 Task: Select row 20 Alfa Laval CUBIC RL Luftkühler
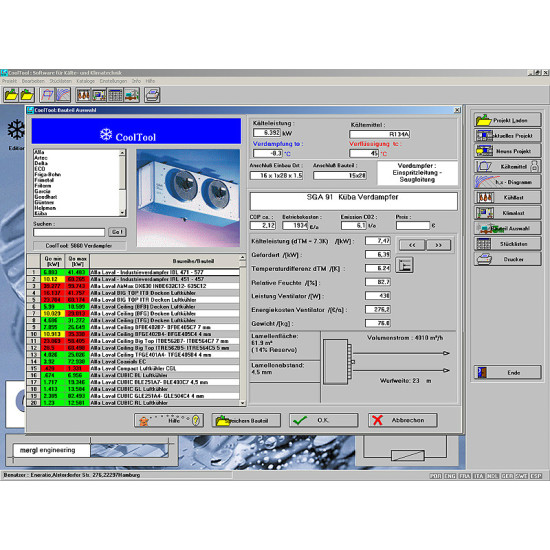[133, 403]
